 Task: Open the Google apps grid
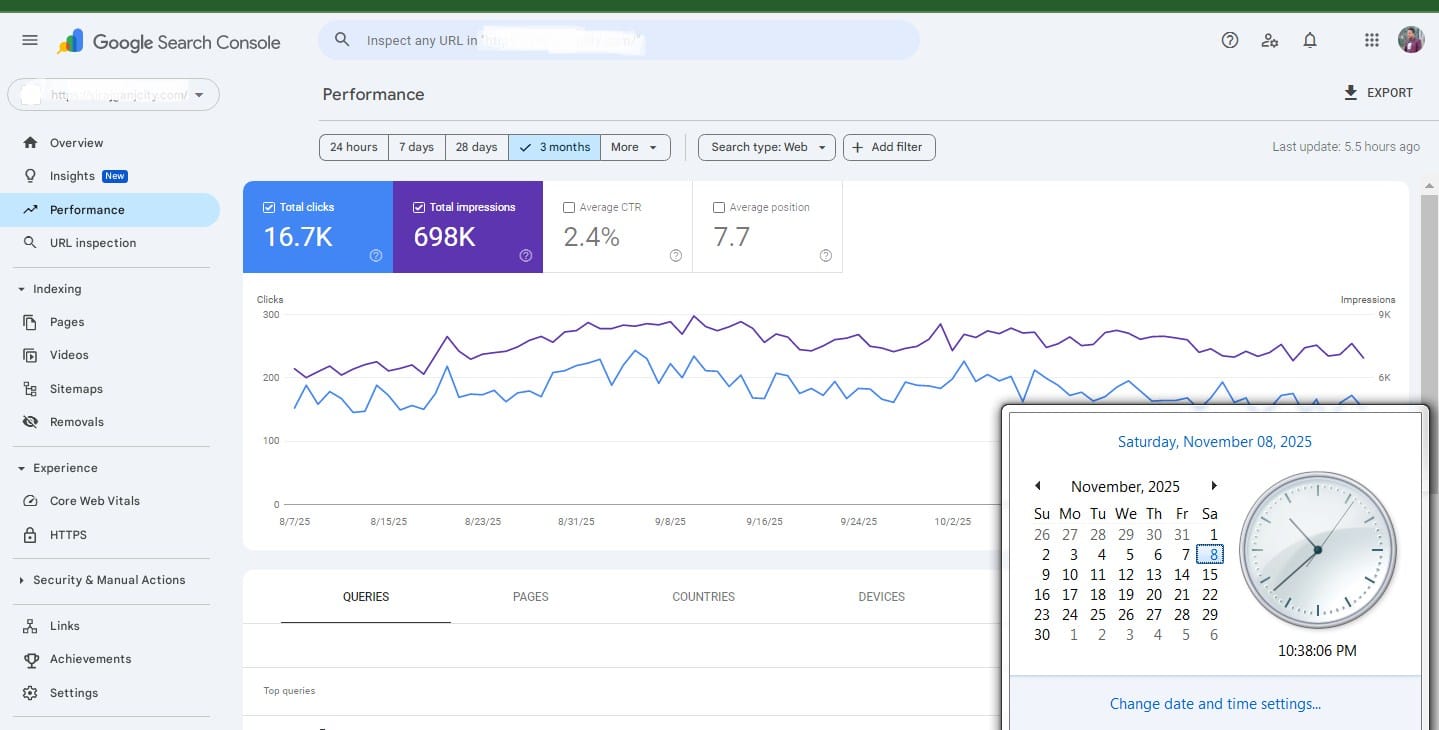pos(1372,40)
